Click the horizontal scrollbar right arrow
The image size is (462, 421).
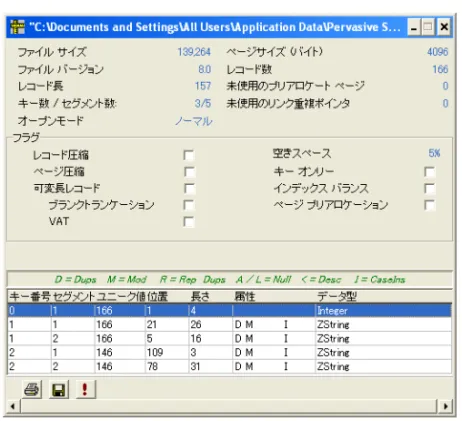click(445, 406)
